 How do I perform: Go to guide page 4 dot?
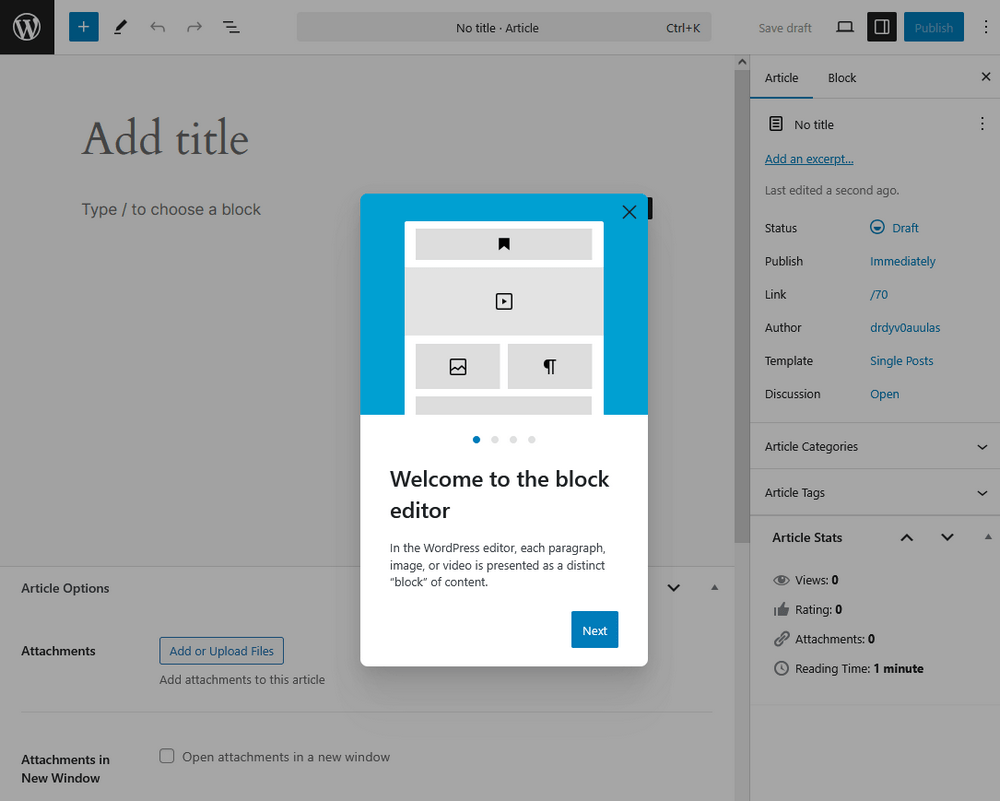[532, 439]
